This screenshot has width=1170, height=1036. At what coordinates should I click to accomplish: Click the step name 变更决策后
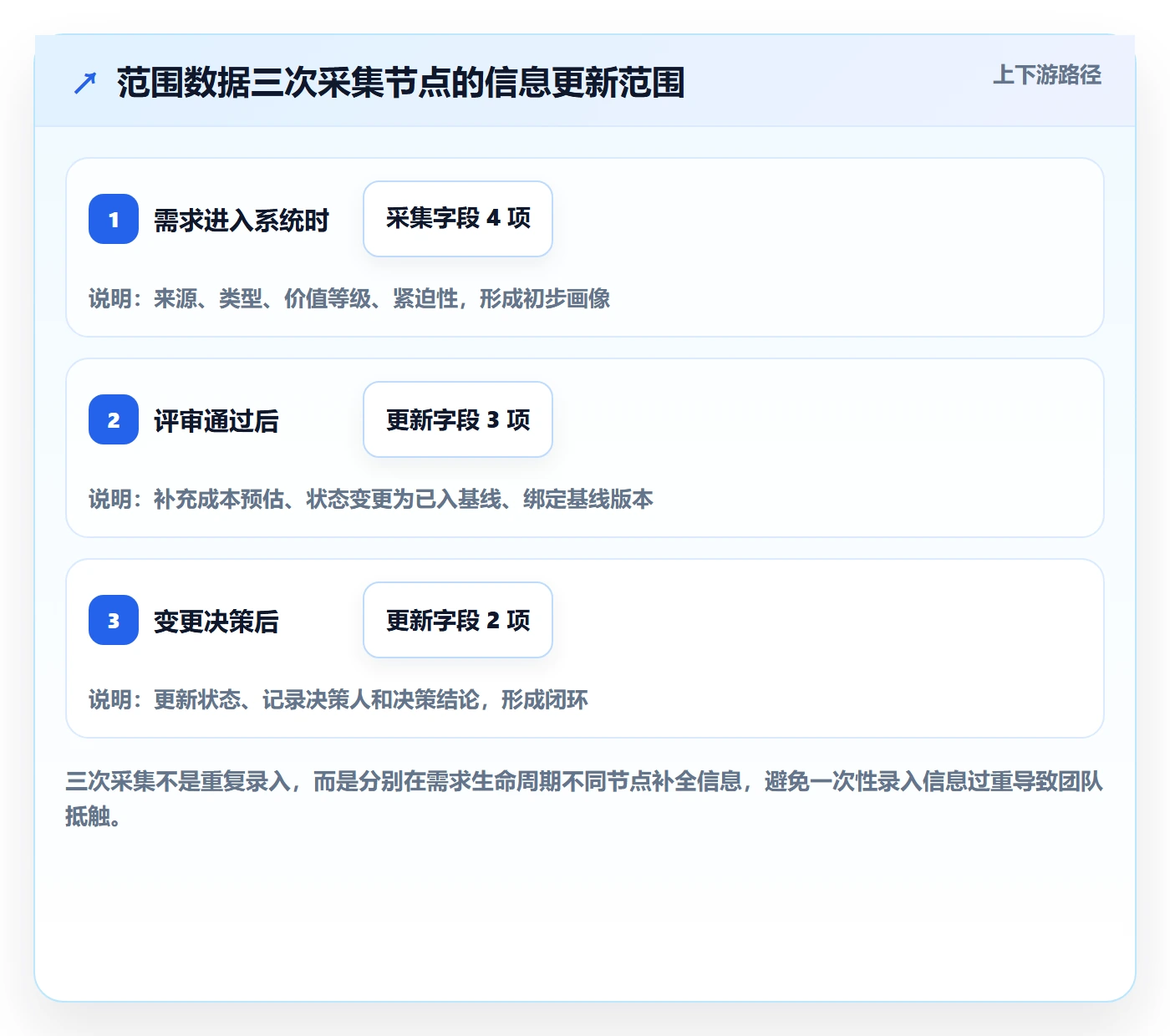click(x=216, y=621)
